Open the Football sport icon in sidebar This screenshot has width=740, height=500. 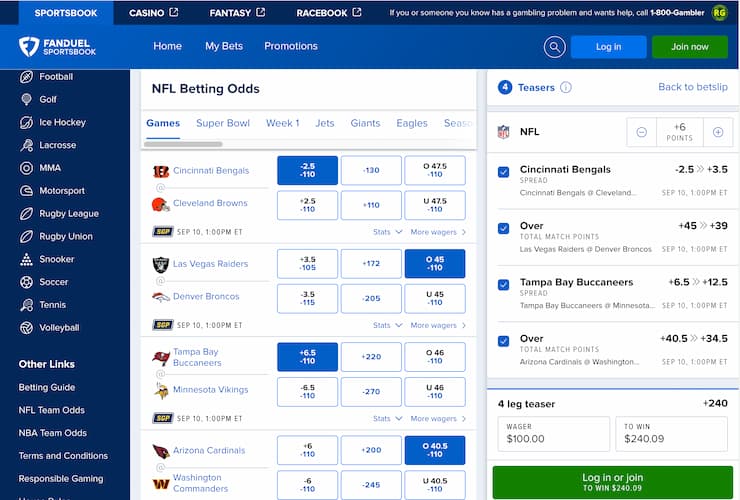pyautogui.click(x=26, y=77)
